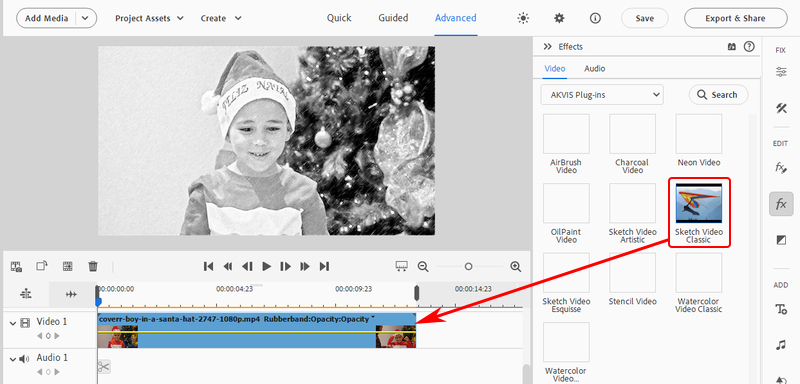Step back one frame
Viewport: 800px width, 384px height.
point(247,266)
